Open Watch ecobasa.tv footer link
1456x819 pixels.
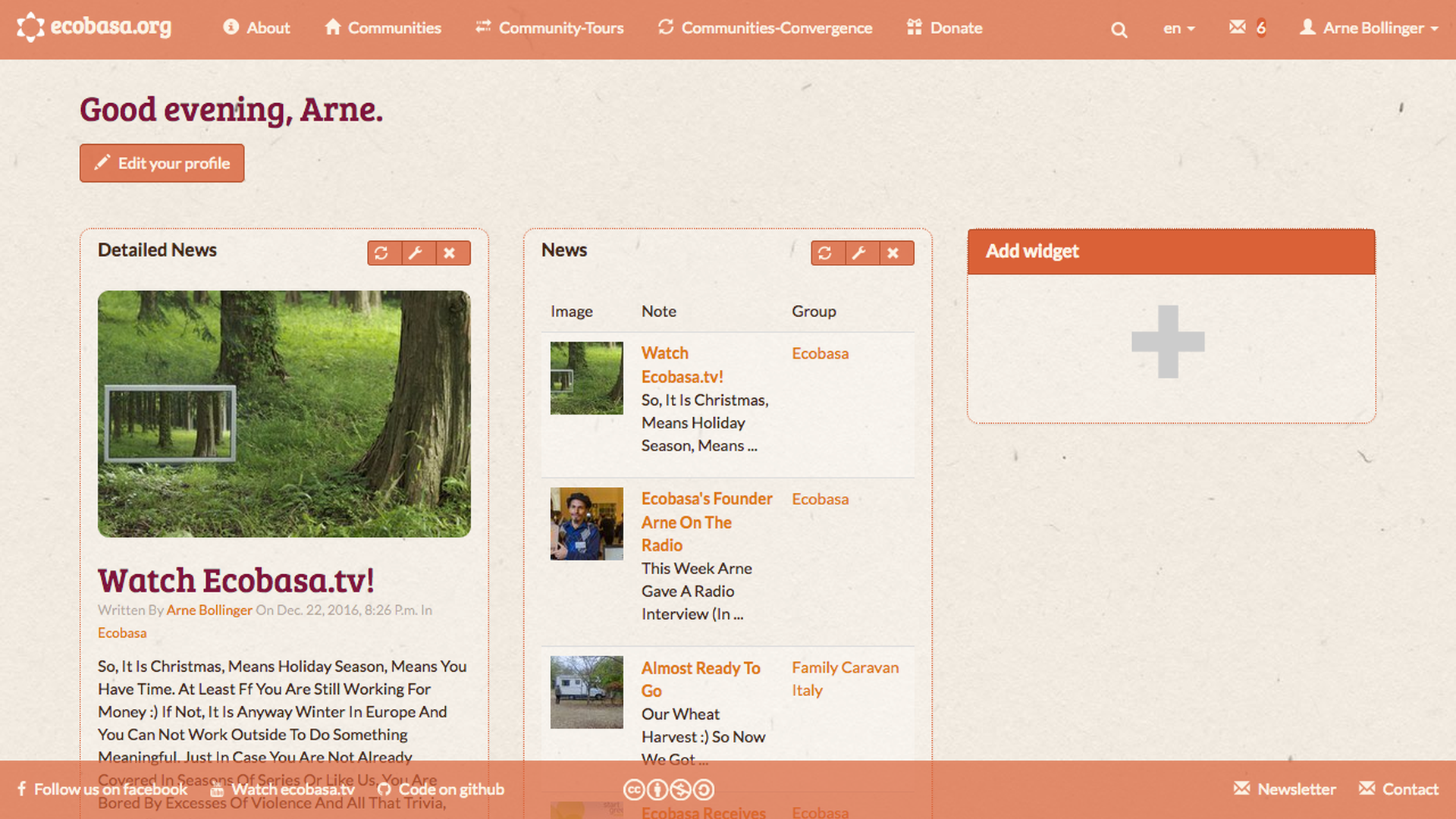(x=283, y=789)
